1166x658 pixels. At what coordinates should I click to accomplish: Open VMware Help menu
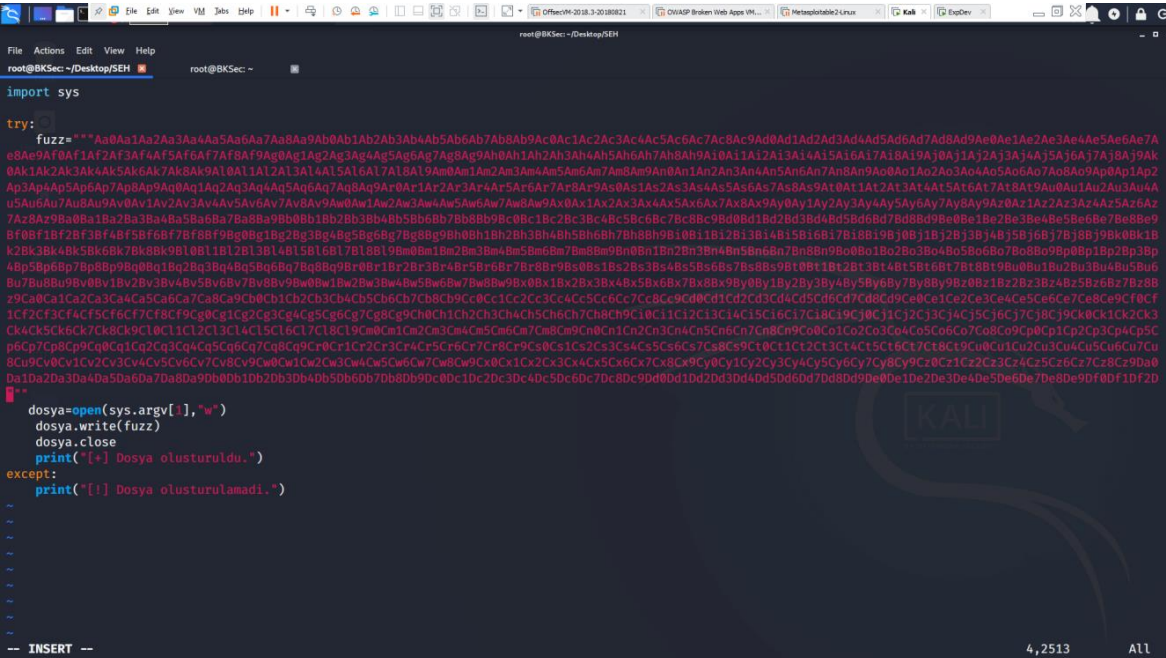(x=245, y=11)
